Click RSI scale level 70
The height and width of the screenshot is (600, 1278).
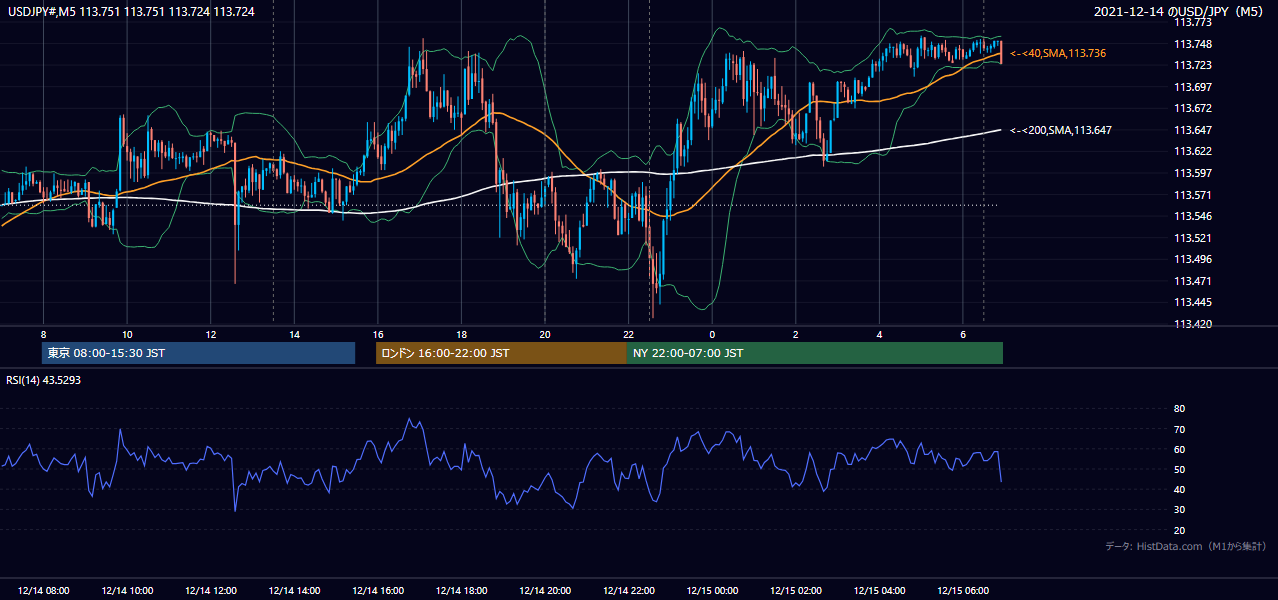1179,429
